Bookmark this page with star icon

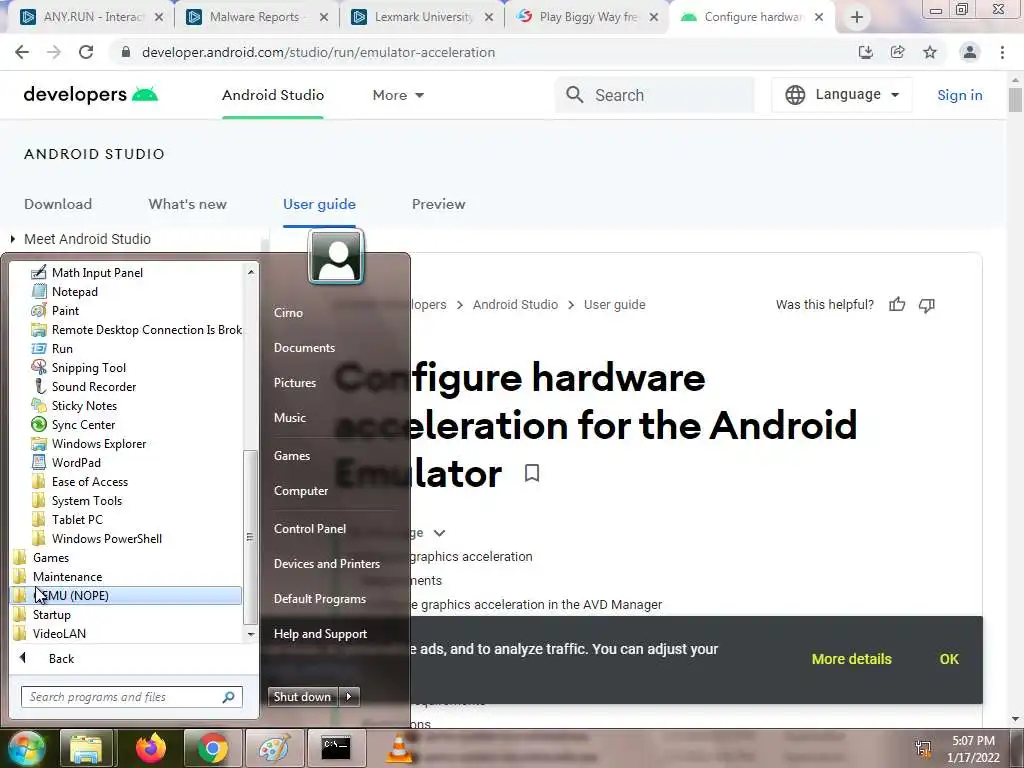930,52
